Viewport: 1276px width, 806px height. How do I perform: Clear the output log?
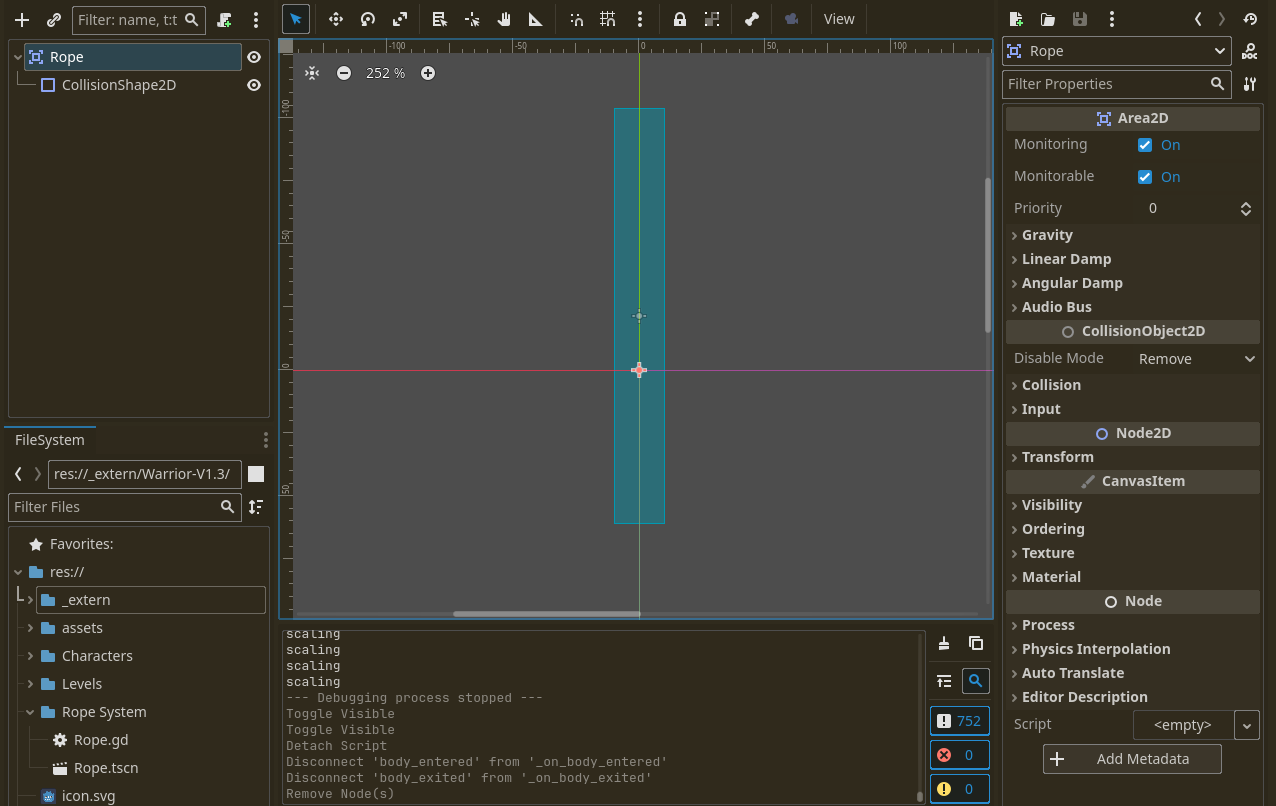pos(944,643)
